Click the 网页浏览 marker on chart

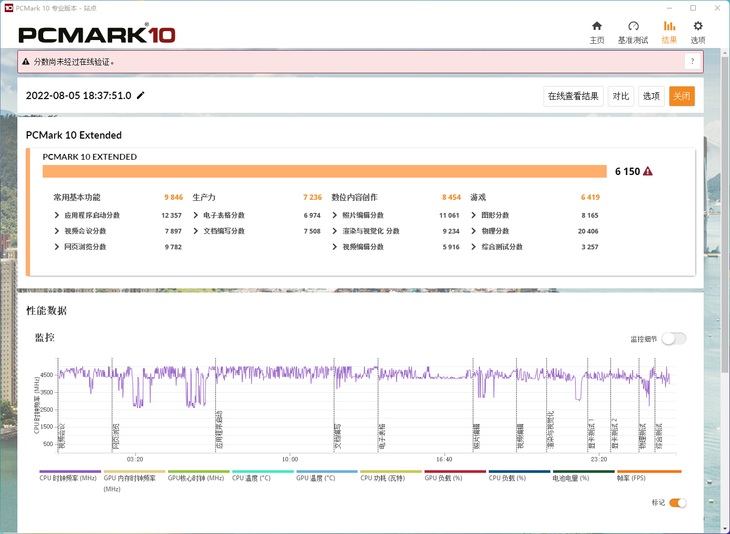116,437
